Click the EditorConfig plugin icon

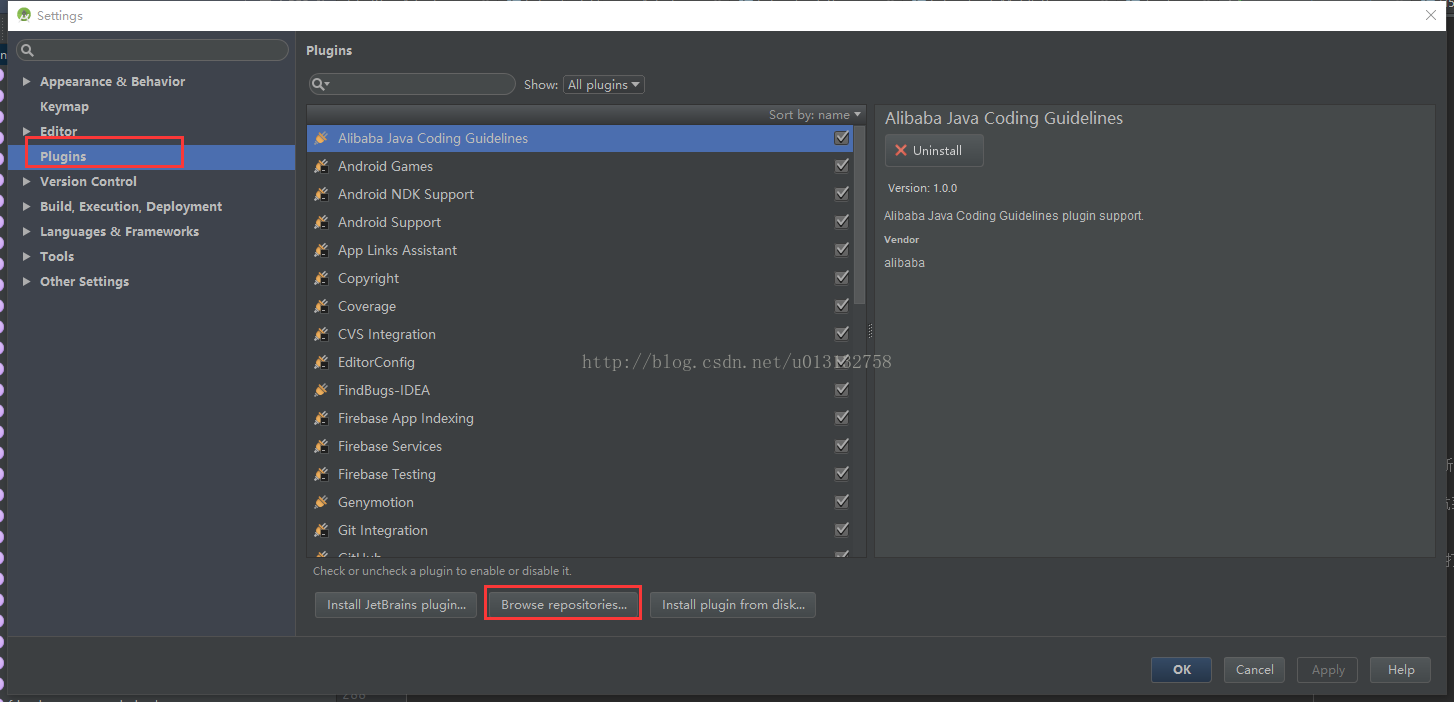[x=321, y=362]
